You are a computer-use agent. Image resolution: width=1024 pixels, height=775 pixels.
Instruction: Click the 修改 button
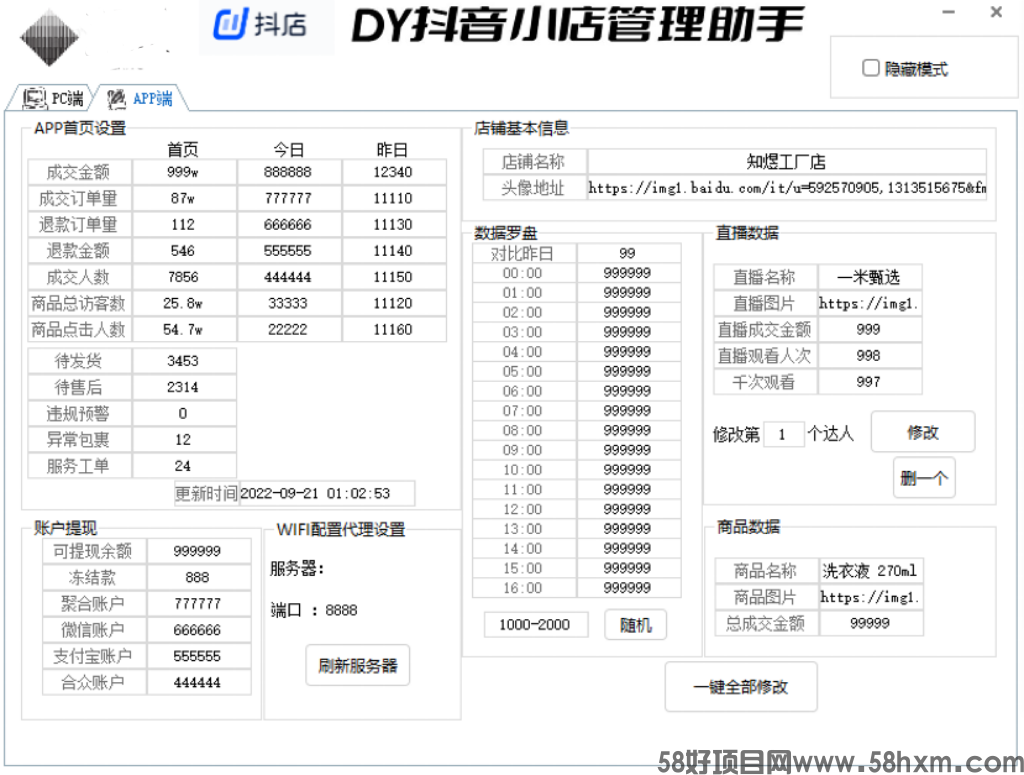click(923, 432)
